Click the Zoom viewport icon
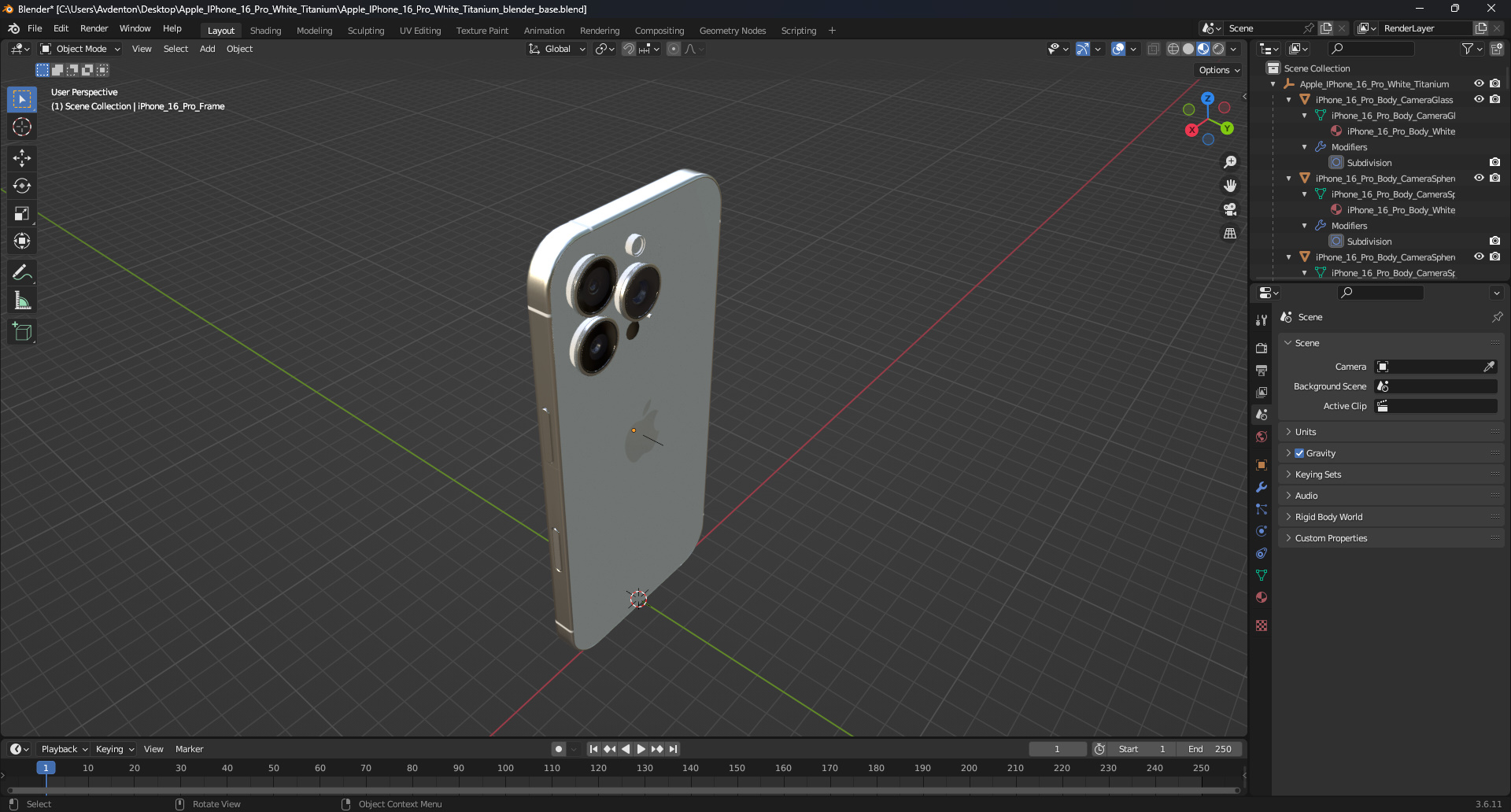This screenshot has height=812, width=1511. click(x=1229, y=162)
